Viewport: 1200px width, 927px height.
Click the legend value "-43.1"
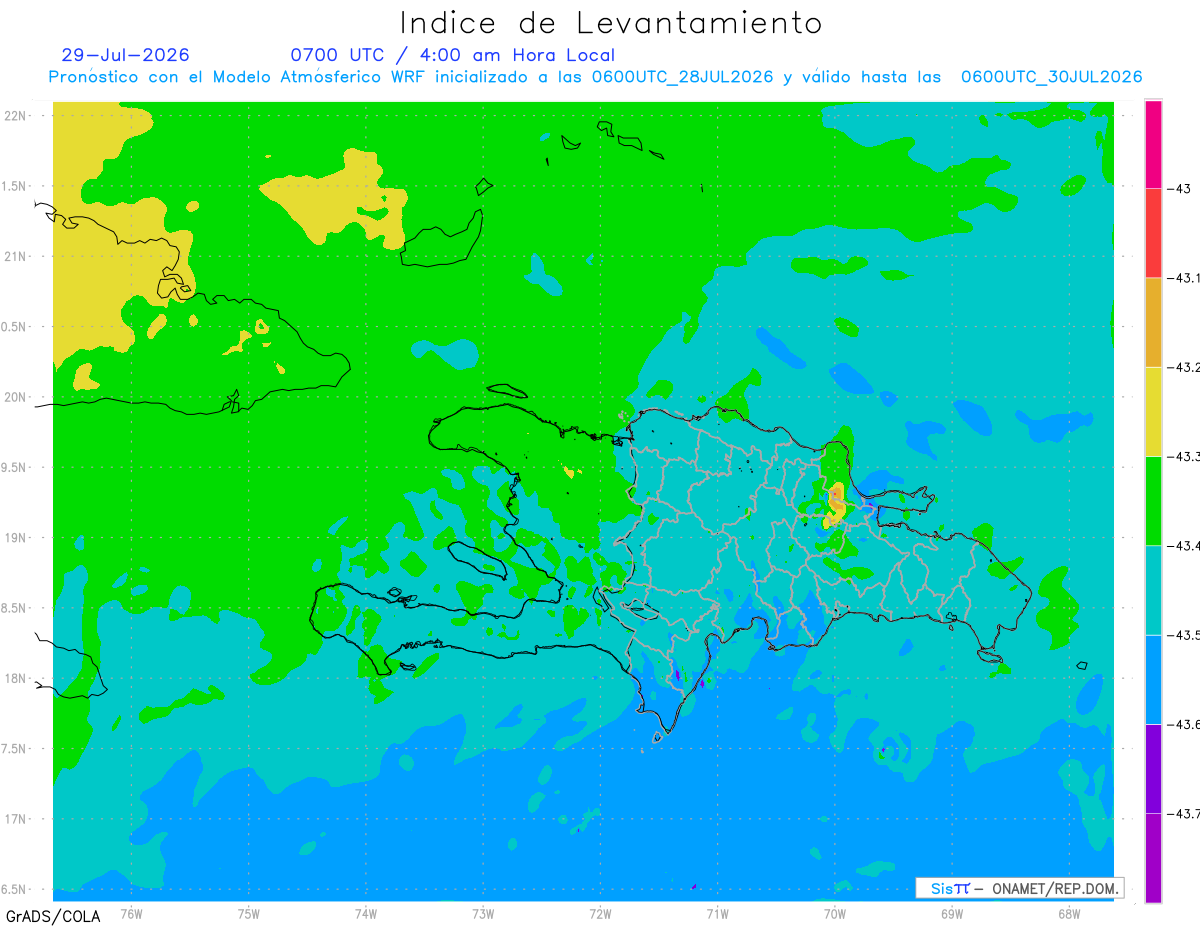tap(1181, 278)
